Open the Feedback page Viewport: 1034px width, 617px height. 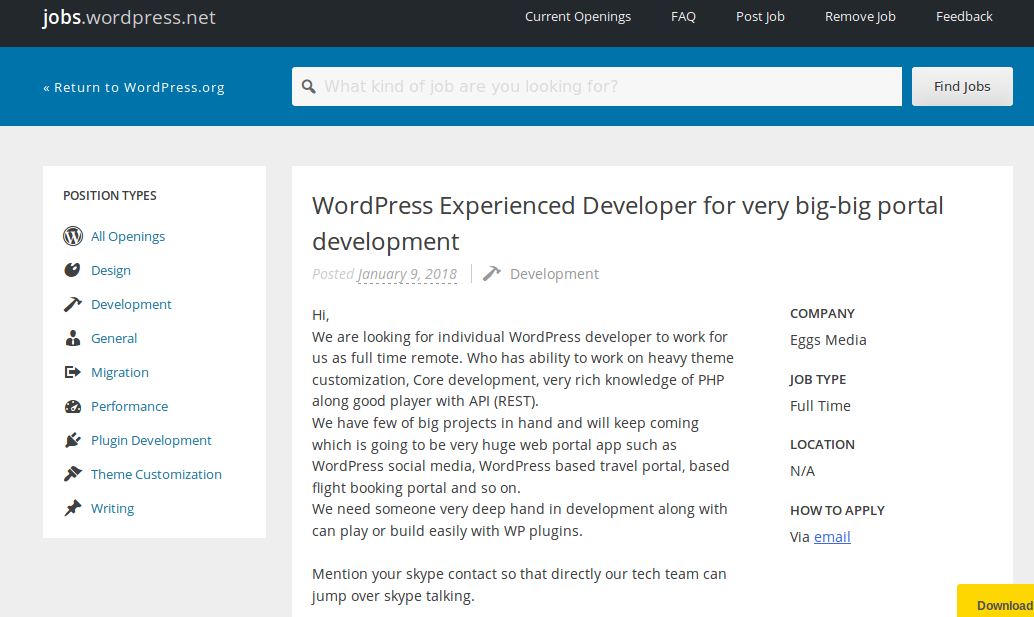pyautogui.click(x=964, y=16)
